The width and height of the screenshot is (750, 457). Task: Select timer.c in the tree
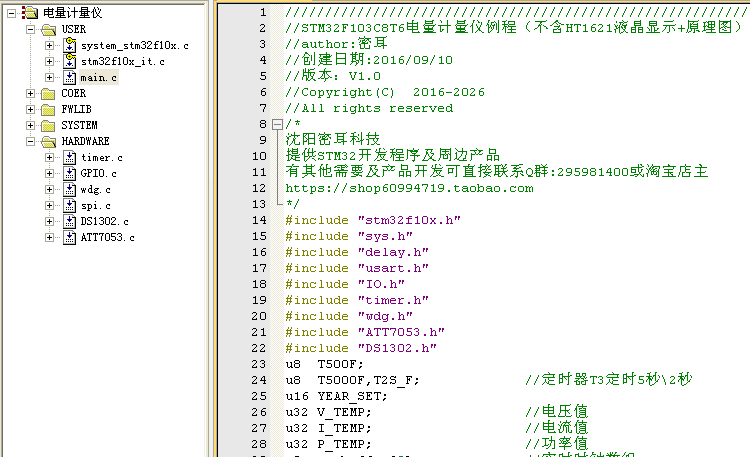click(102, 157)
